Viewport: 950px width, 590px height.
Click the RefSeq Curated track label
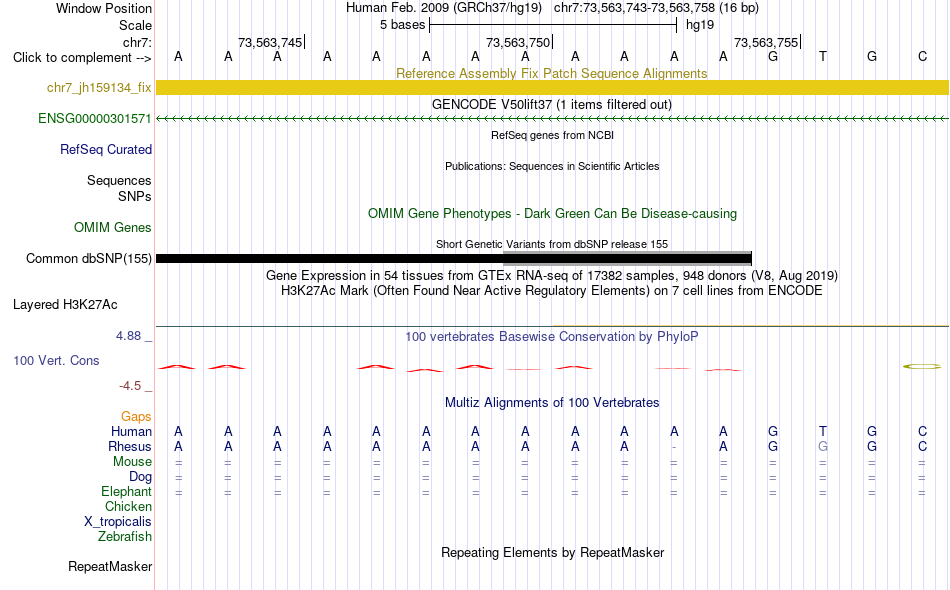tap(106, 150)
